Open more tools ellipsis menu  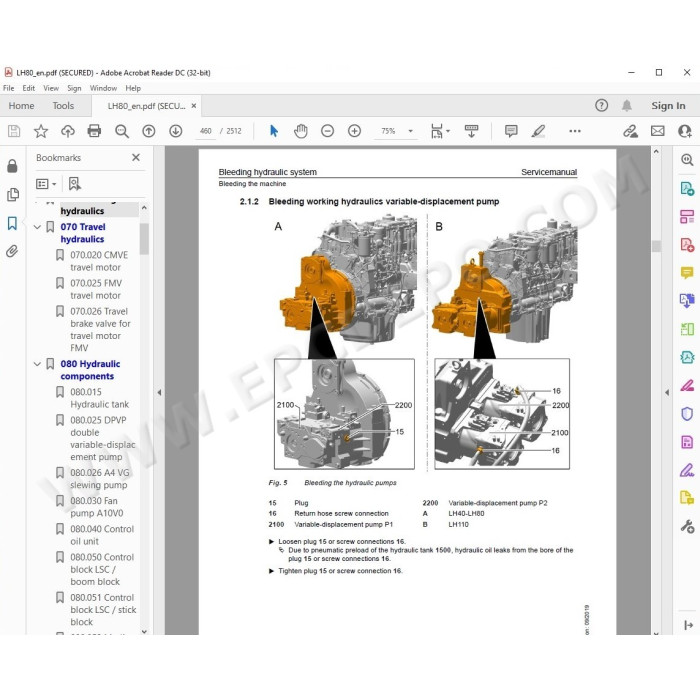(x=575, y=131)
